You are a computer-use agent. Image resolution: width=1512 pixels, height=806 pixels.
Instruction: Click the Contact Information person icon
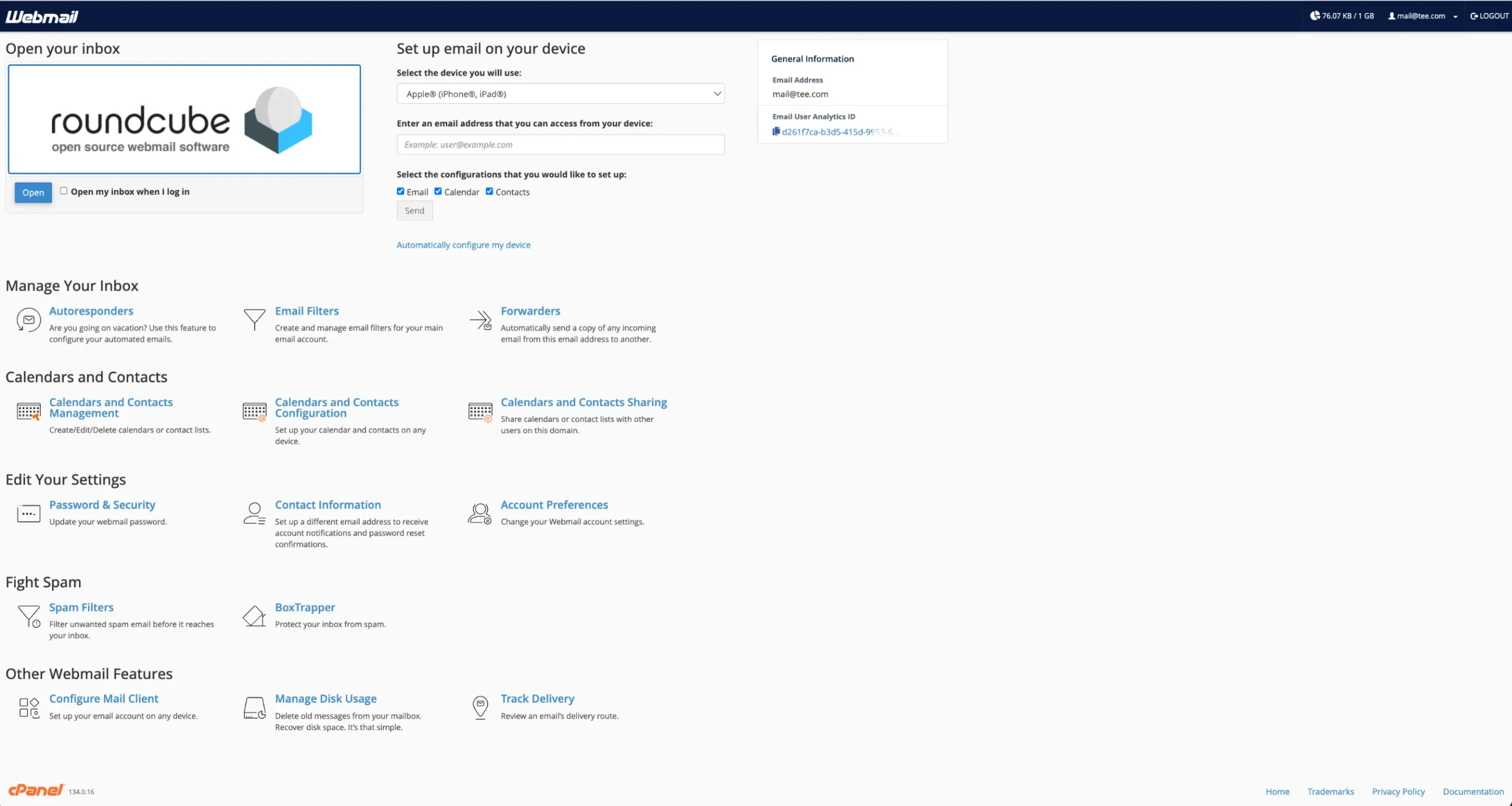coord(255,513)
